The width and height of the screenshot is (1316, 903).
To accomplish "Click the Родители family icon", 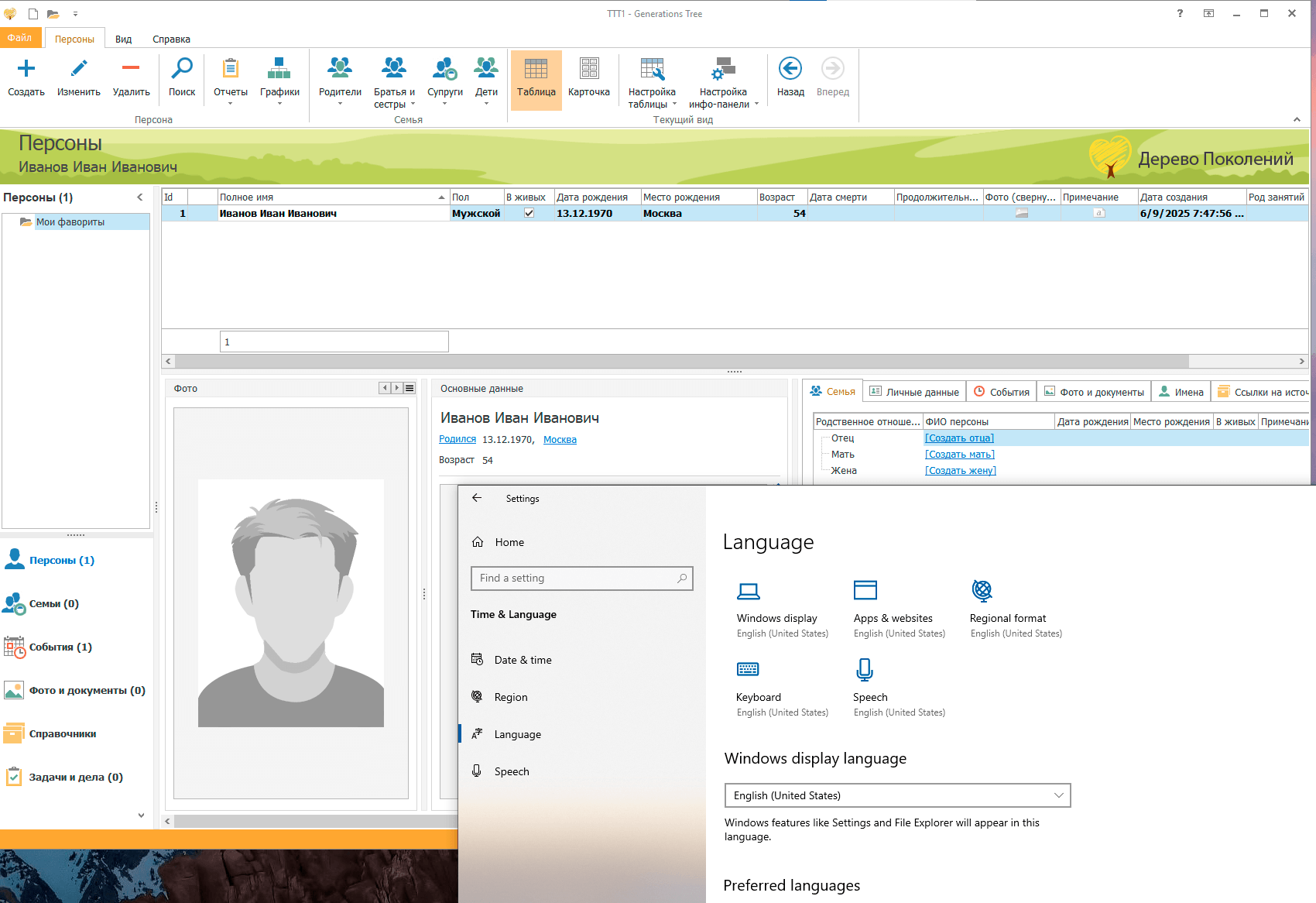I will point(340,69).
